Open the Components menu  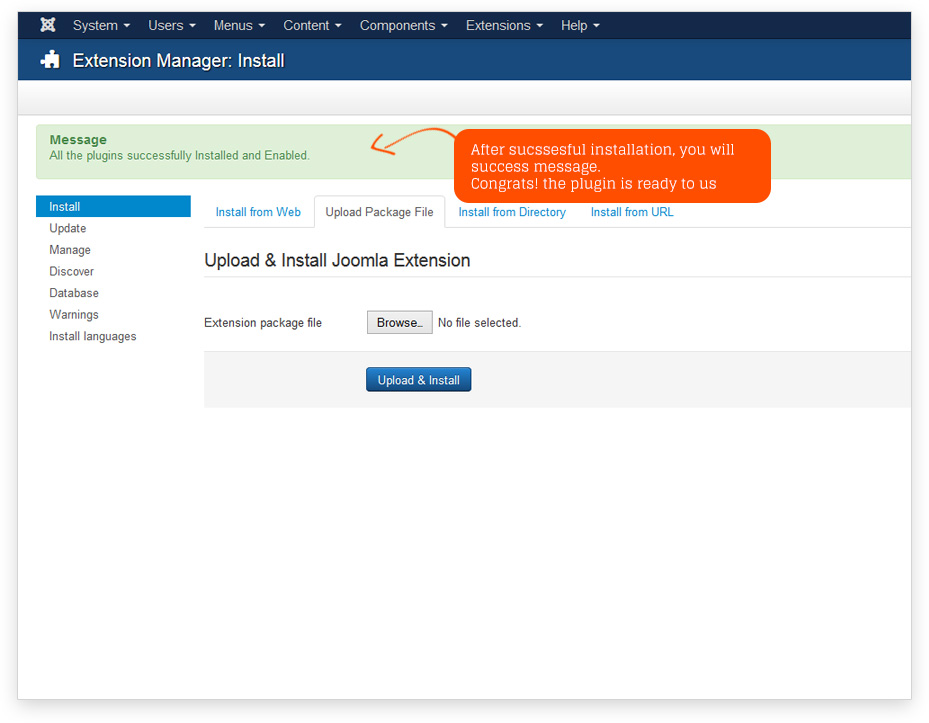click(403, 25)
